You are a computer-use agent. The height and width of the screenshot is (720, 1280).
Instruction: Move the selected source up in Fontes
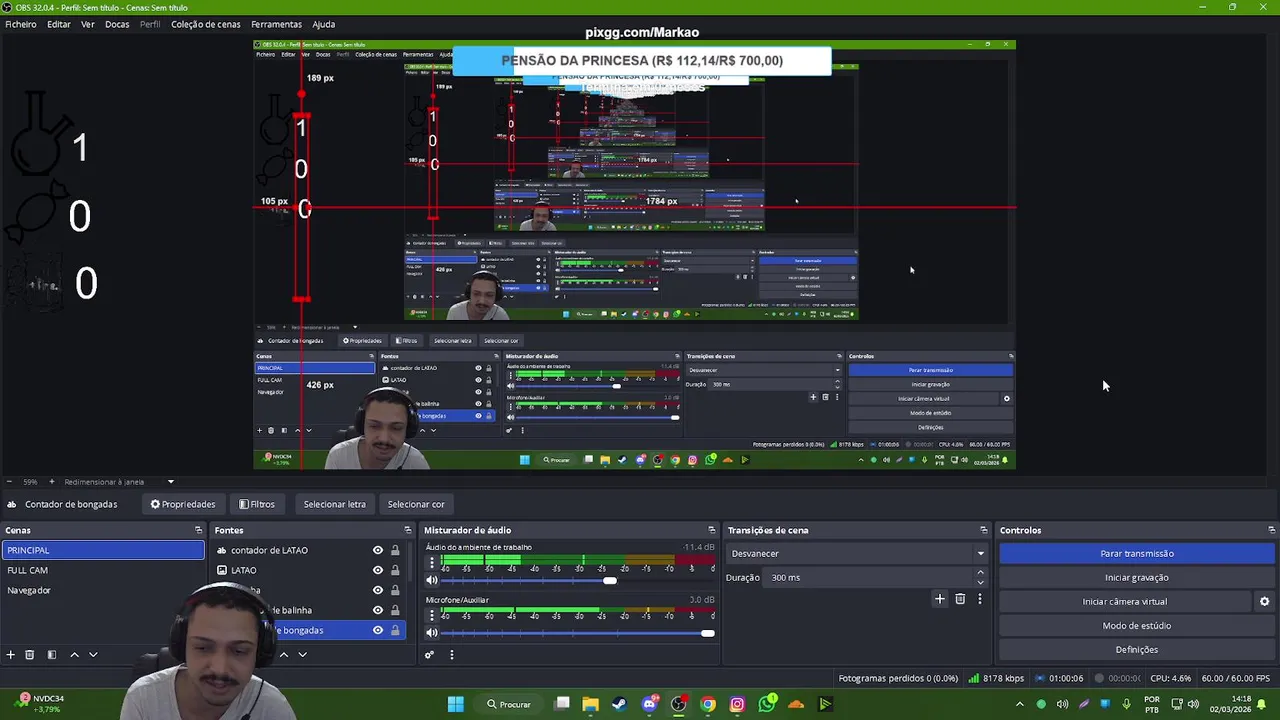pos(283,655)
